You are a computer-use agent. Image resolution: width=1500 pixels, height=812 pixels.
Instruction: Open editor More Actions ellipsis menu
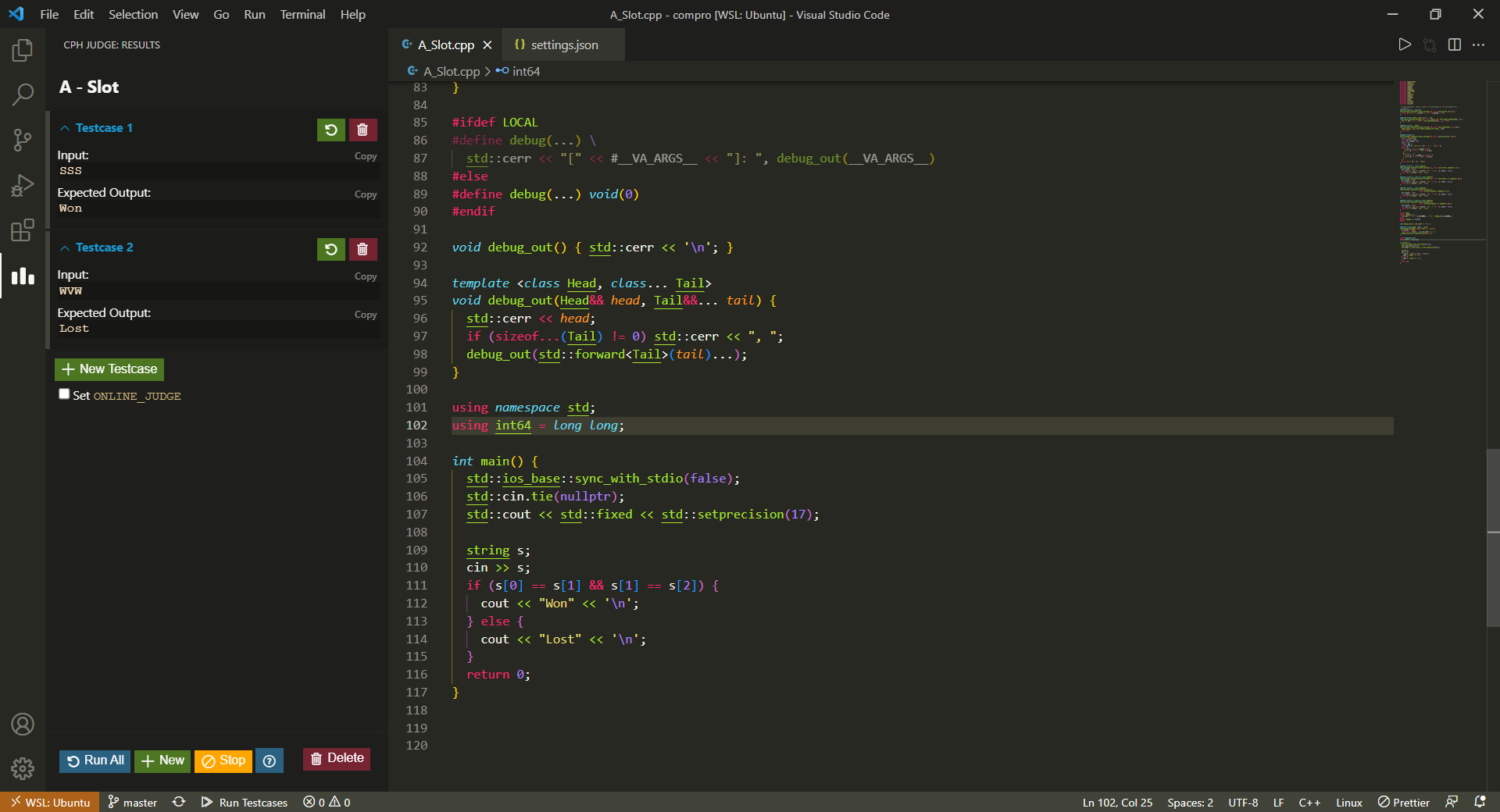[x=1478, y=45]
